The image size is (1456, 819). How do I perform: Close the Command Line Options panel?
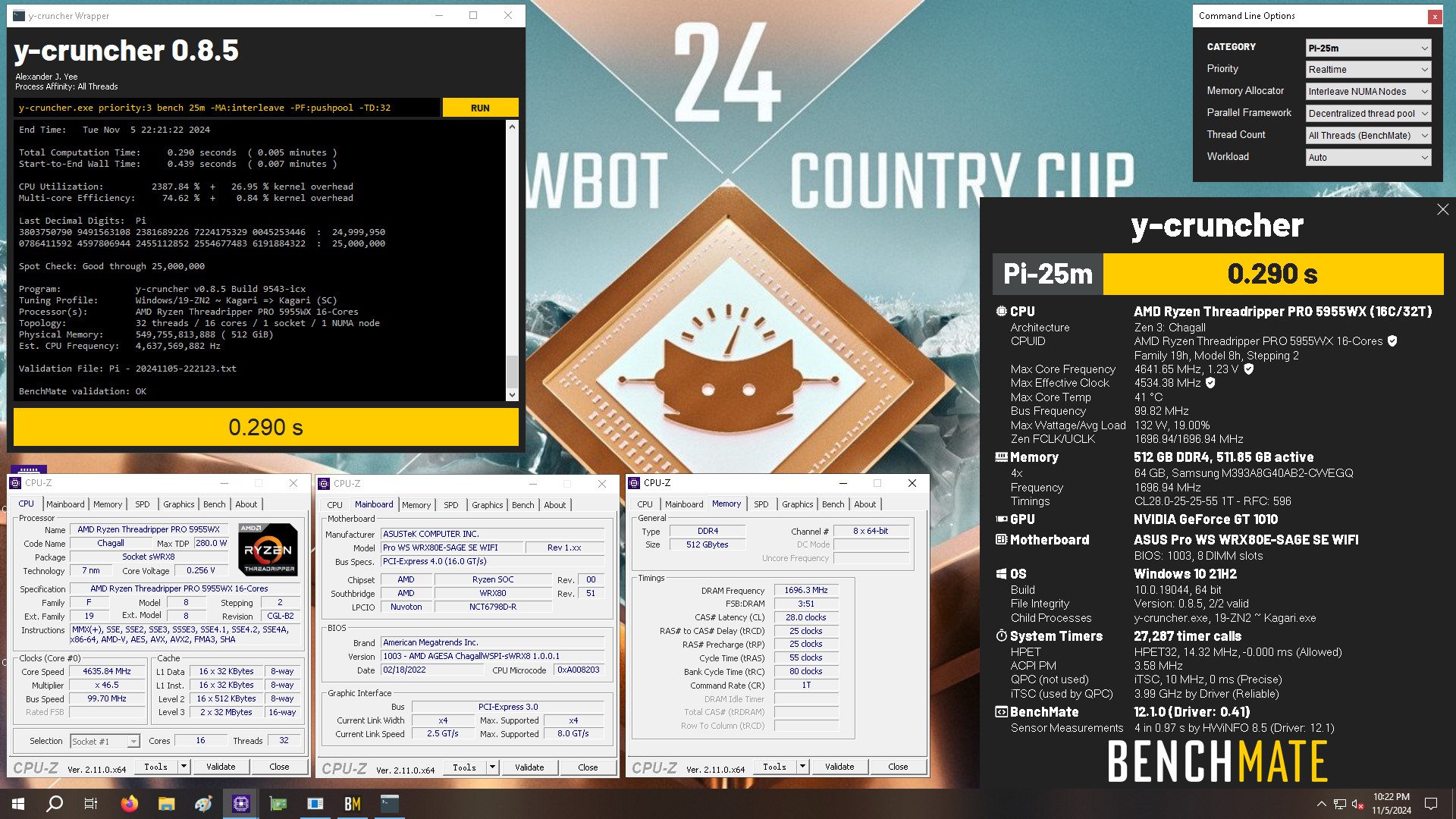[1434, 16]
